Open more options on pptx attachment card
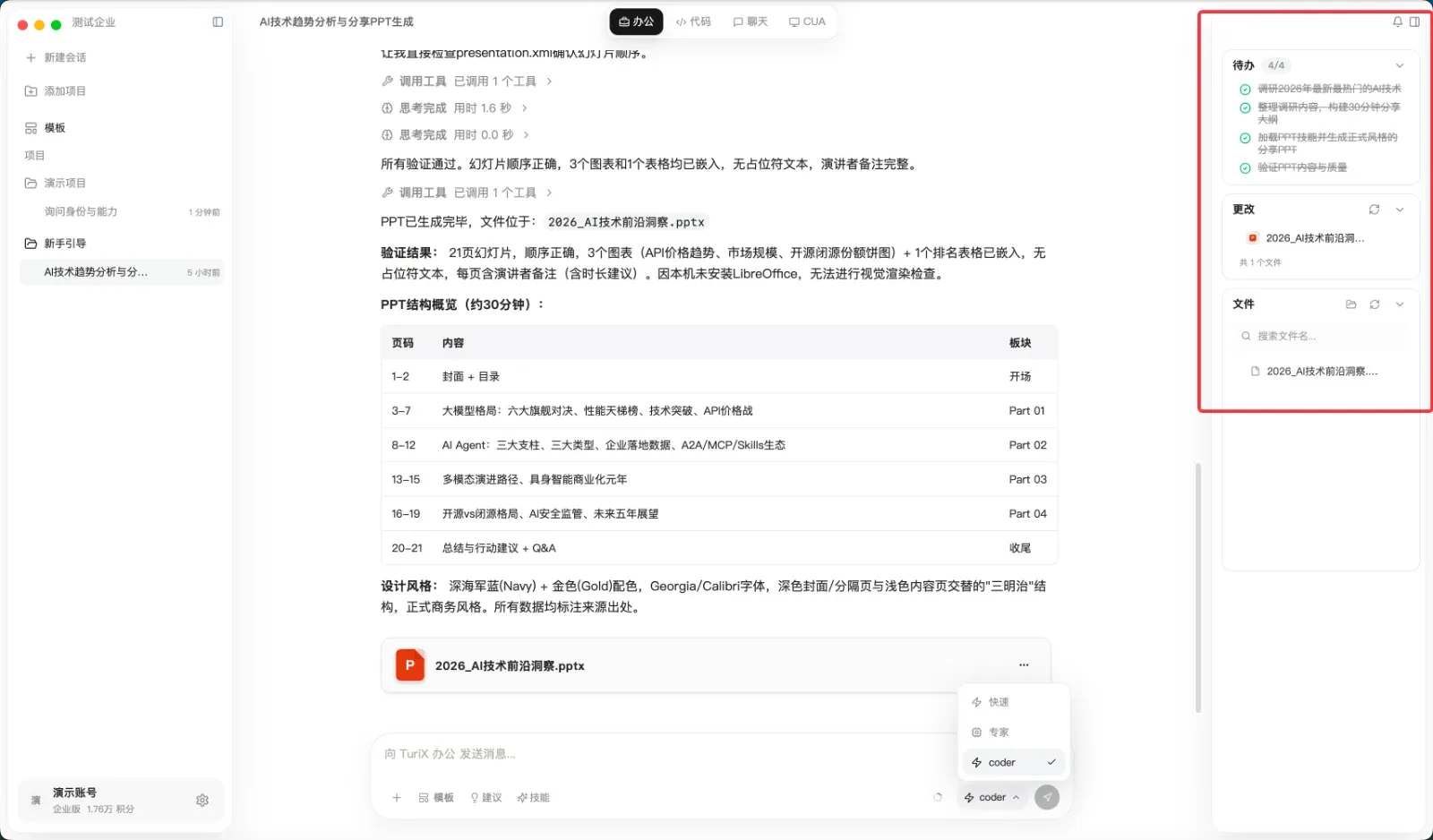The image size is (1433, 840). pos(1024,665)
